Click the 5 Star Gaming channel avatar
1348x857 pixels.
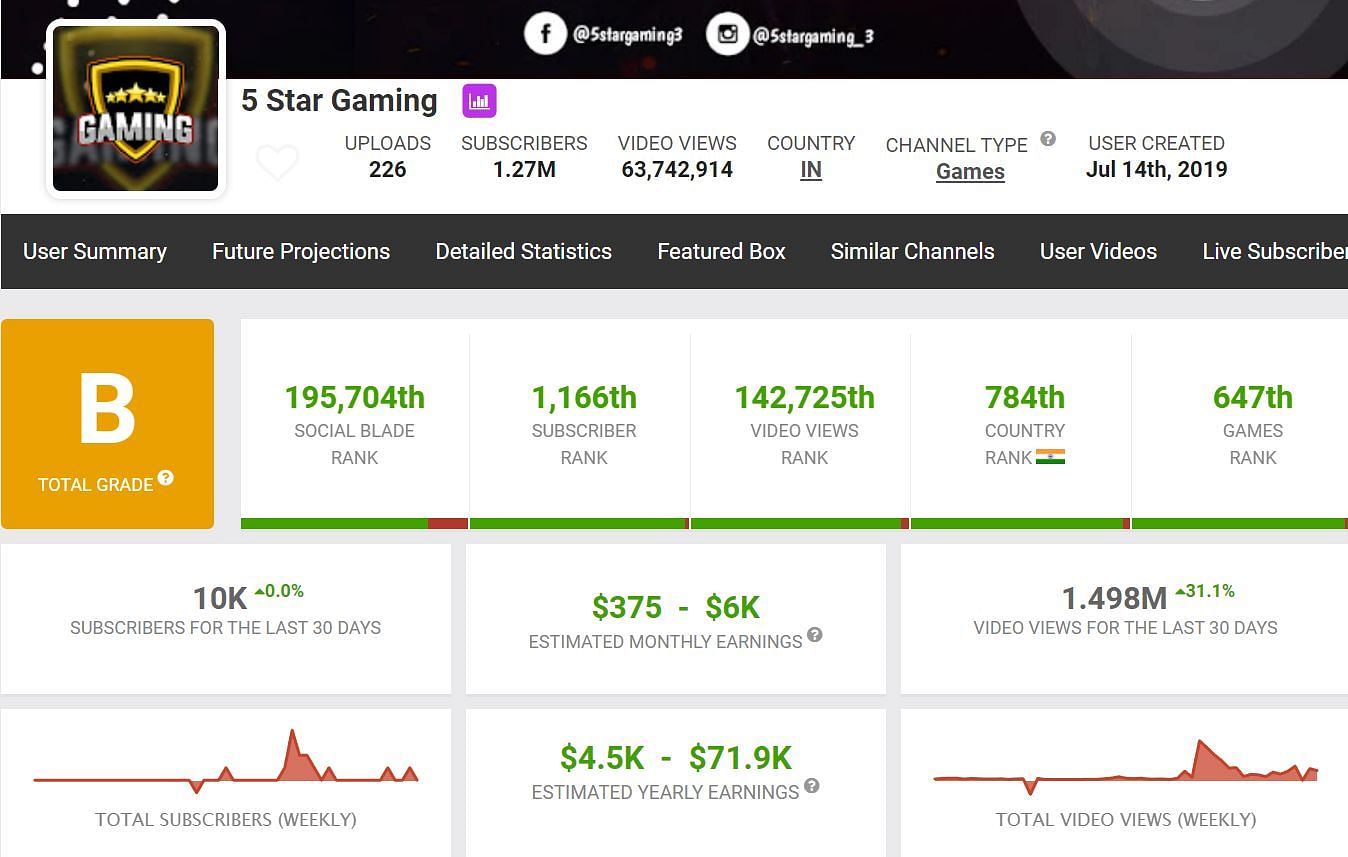(x=135, y=109)
